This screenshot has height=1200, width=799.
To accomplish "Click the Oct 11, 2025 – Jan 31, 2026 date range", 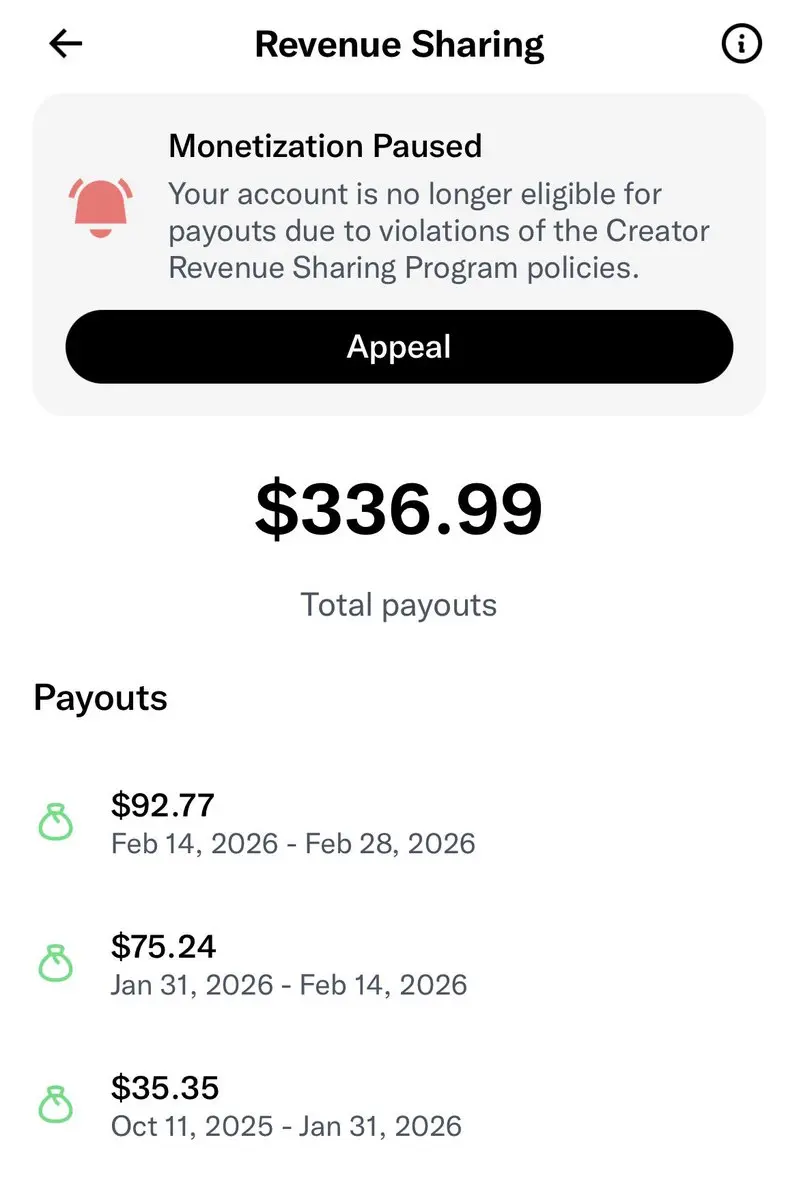I will point(286,1126).
